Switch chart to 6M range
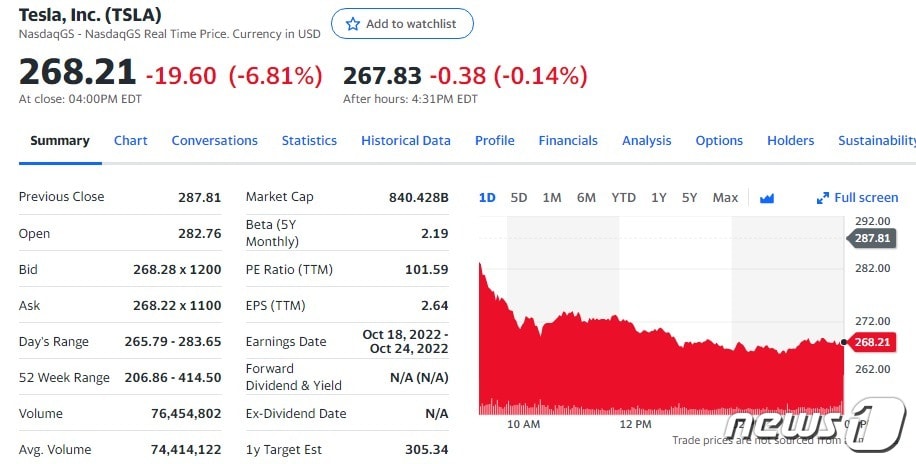This screenshot has height=464, width=916. point(586,198)
